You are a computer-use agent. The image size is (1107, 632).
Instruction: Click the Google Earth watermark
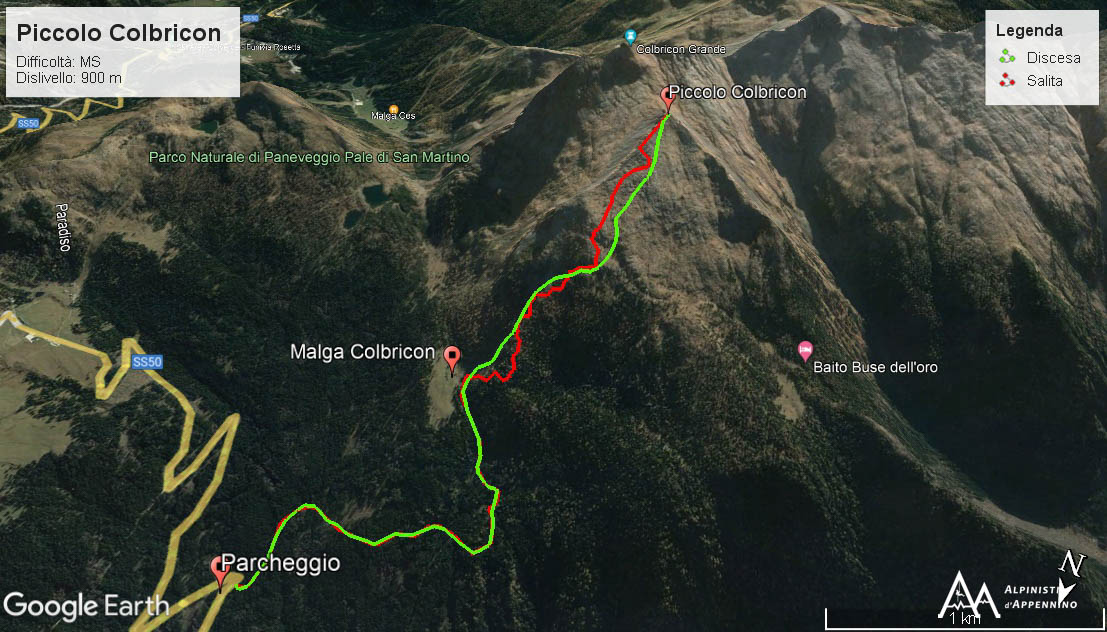(x=86, y=606)
